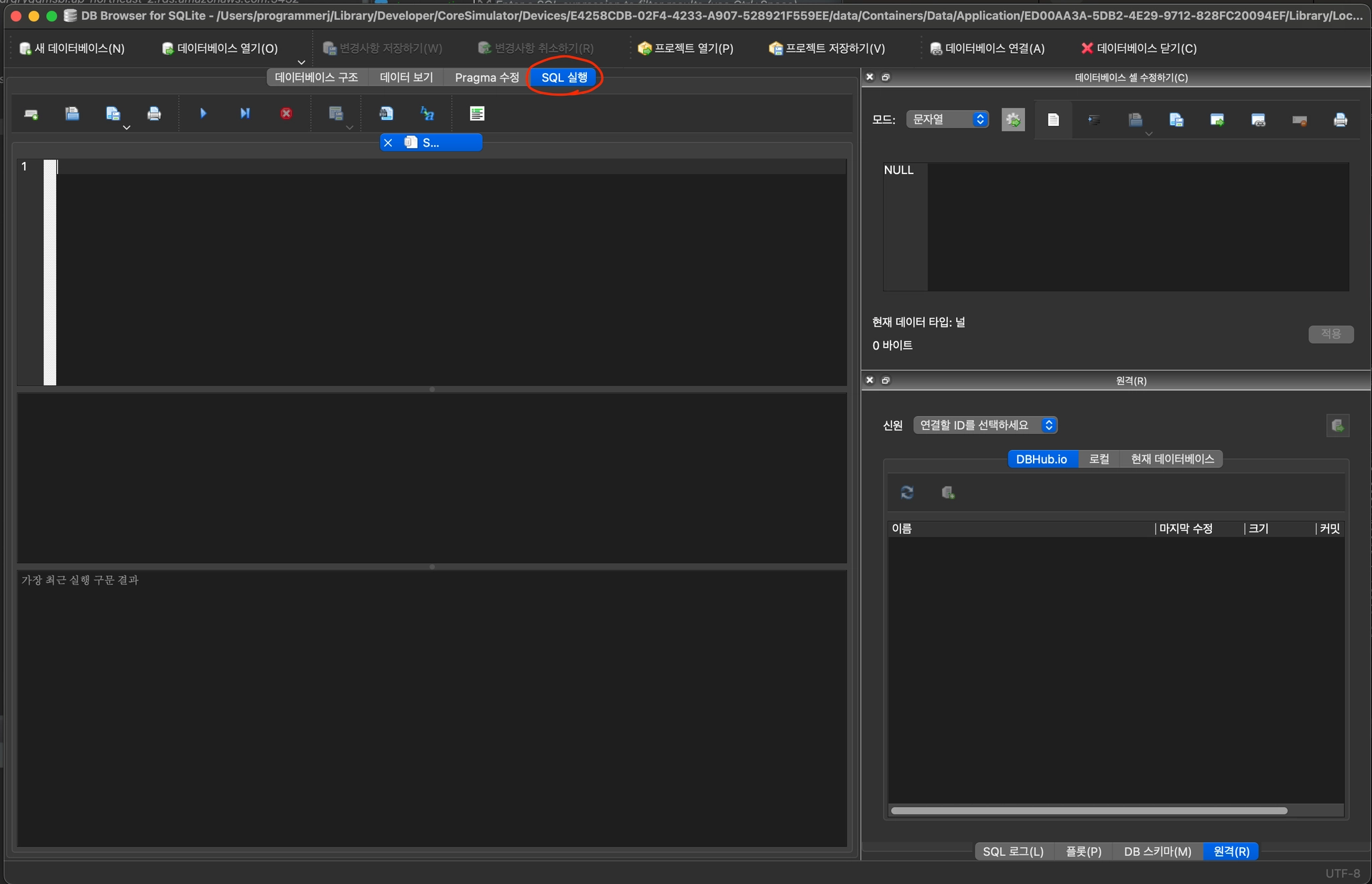Image resolution: width=1372 pixels, height=884 pixels.
Task: Stop execution with the red X icon
Action: (286, 114)
